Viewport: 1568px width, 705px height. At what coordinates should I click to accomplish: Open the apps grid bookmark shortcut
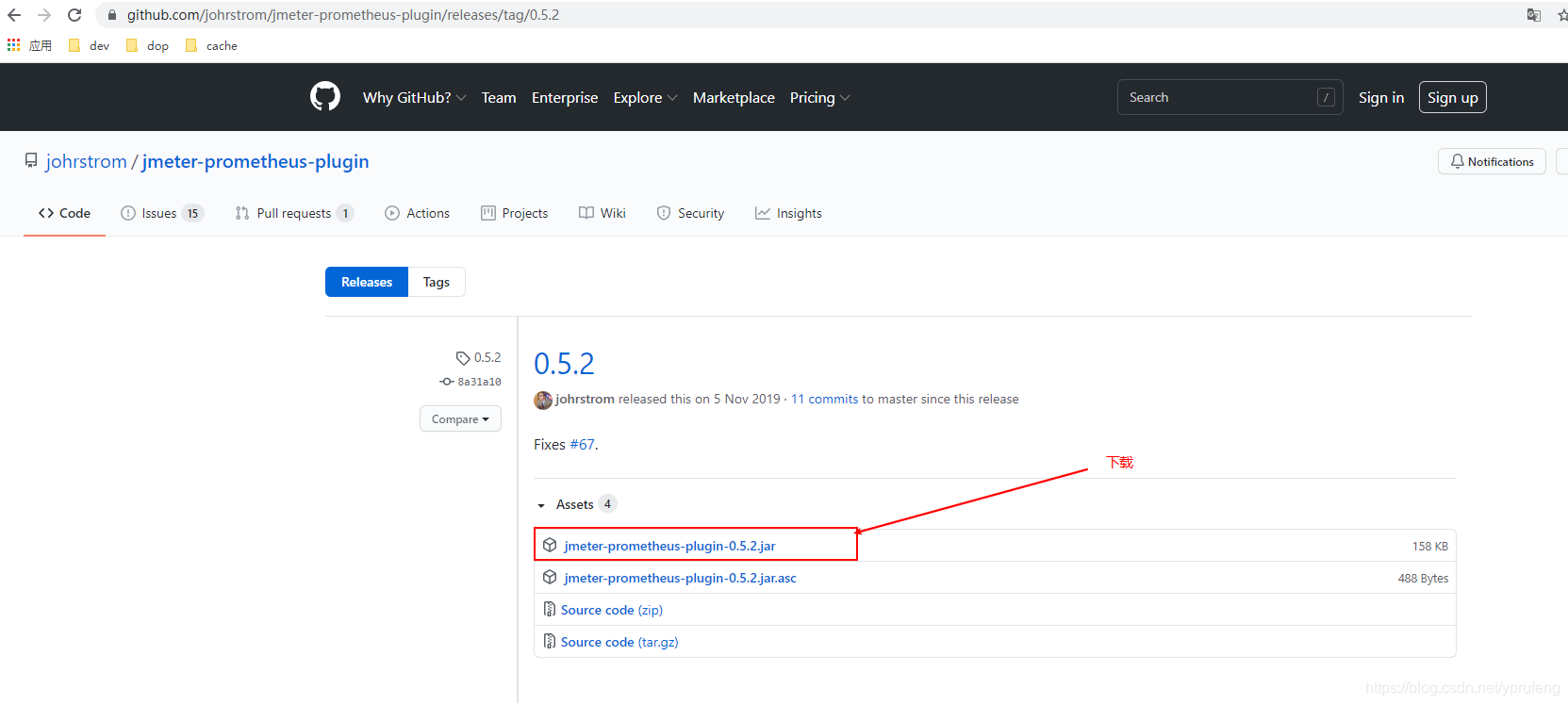point(13,45)
